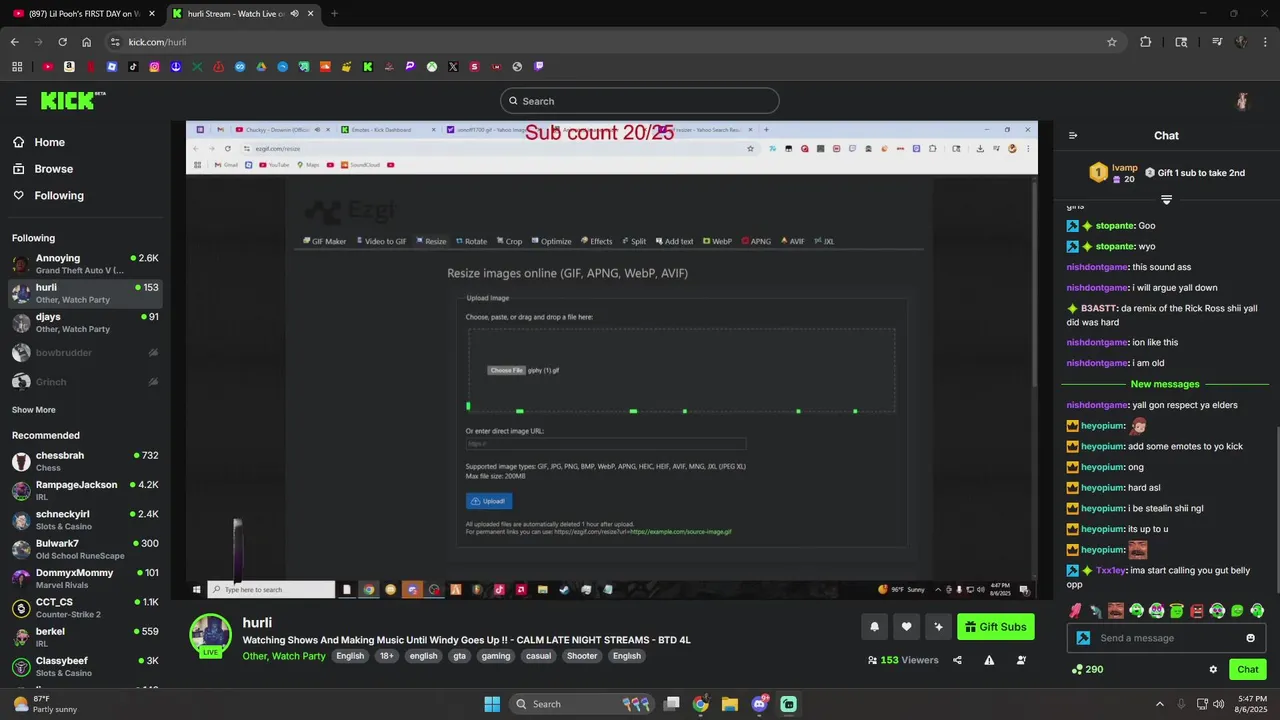The width and height of the screenshot is (1280, 720).
Task: Show hidden system tray icons chevron
Action: click(x=1160, y=704)
